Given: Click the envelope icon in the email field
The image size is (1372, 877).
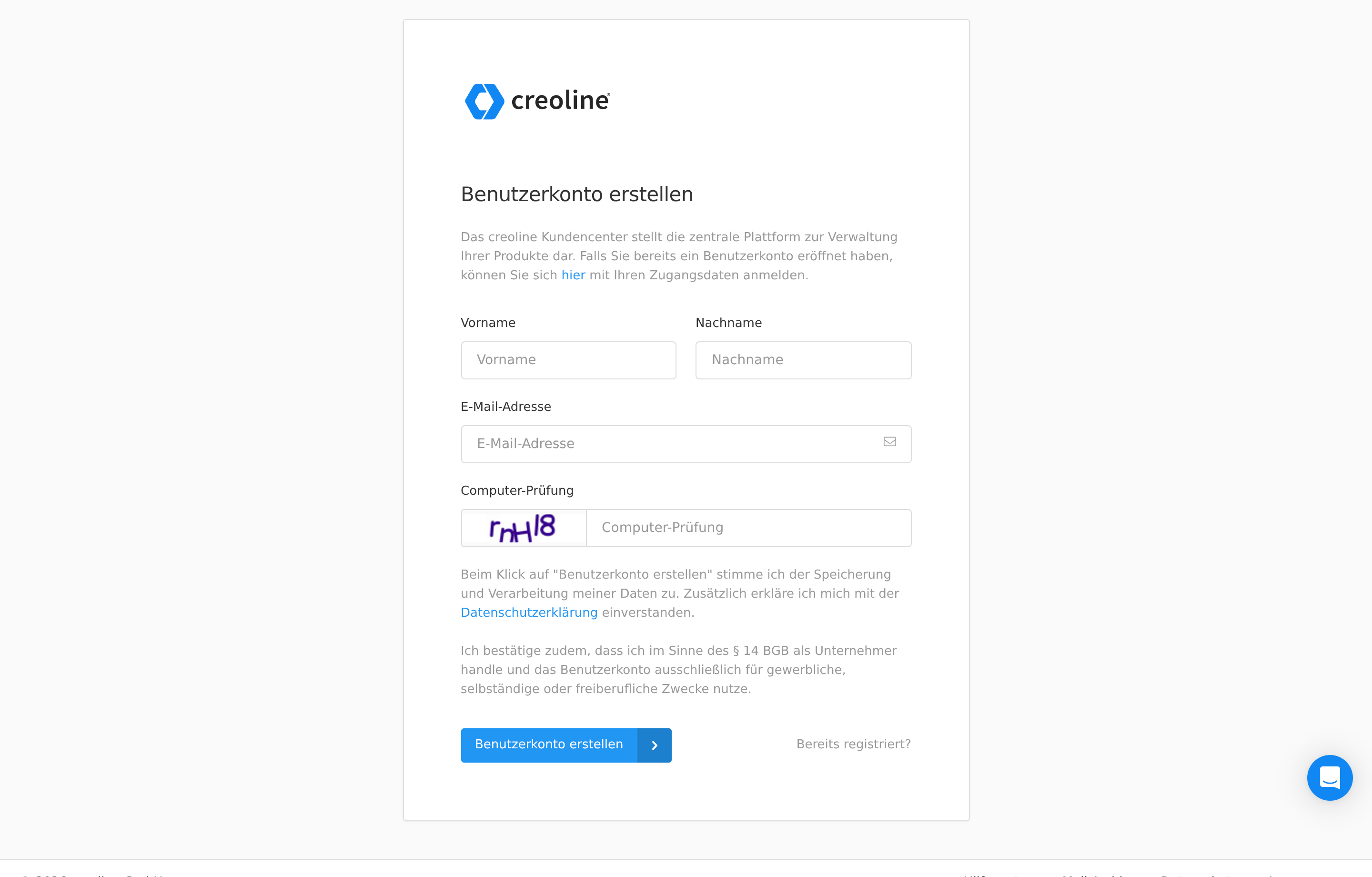Looking at the screenshot, I should coord(889,442).
